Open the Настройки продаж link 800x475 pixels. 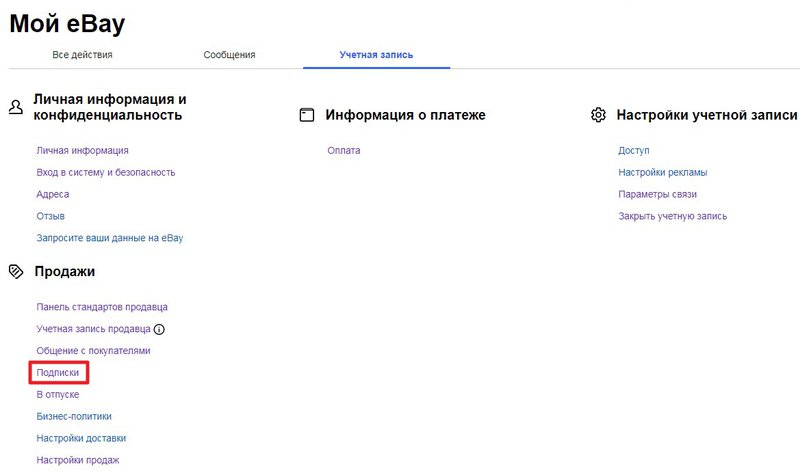click(x=78, y=460)
